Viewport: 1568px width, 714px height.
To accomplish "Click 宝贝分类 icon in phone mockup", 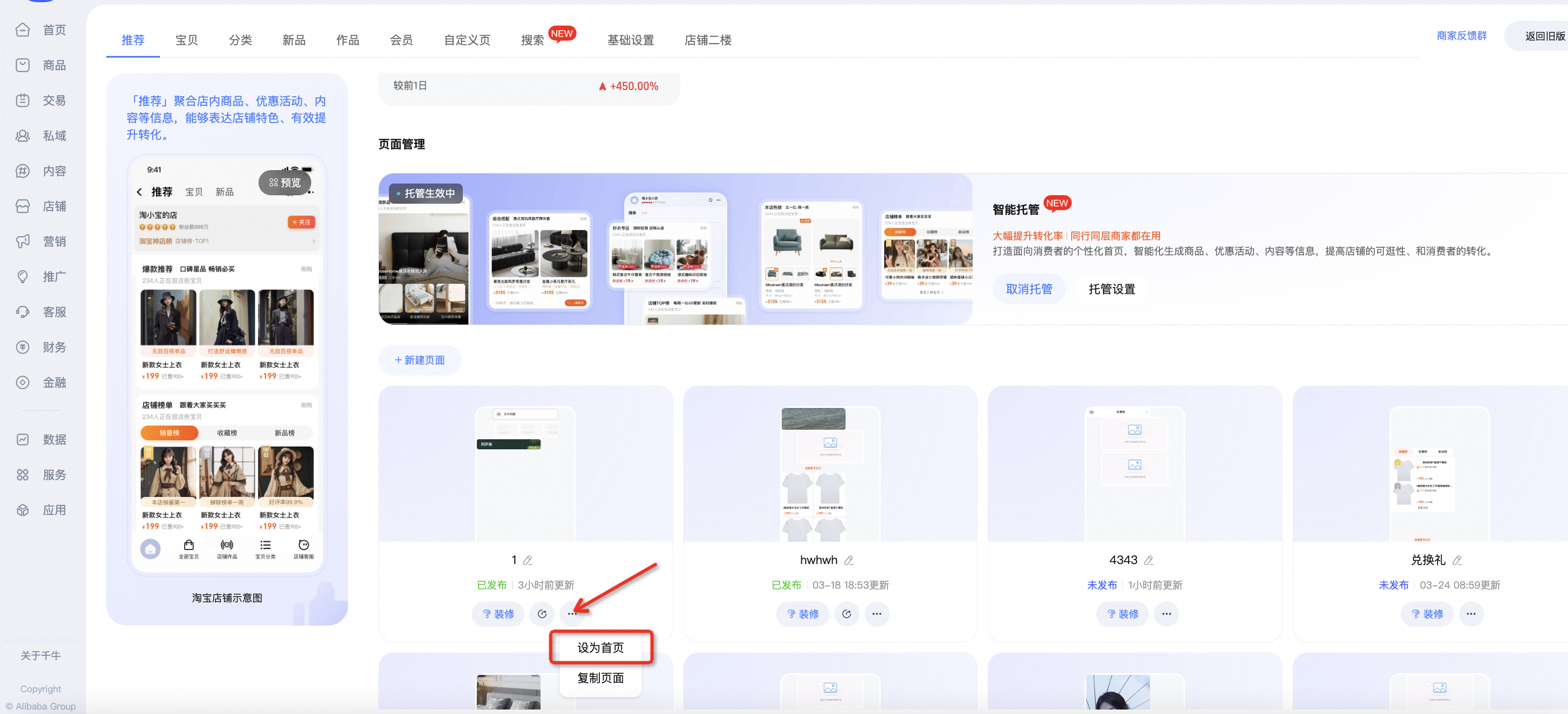I will click(265, 548).
